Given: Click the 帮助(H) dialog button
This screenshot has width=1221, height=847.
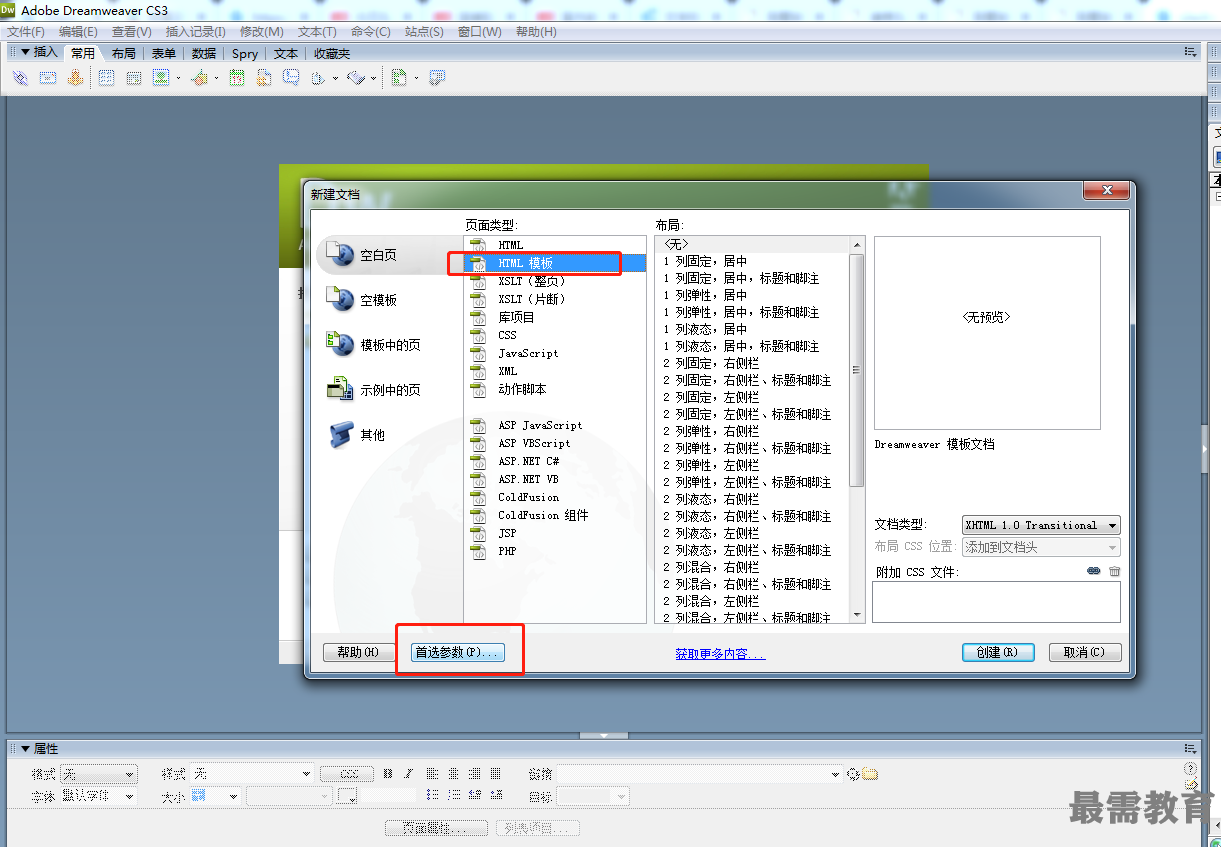Looking at the screenshot, I should (x=357, y=652).
